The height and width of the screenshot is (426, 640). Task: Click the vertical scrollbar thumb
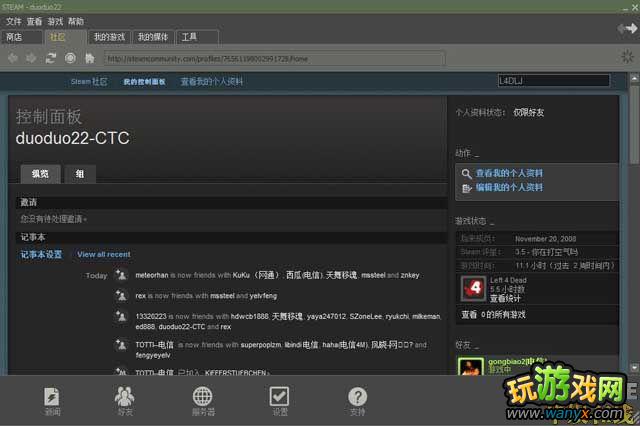click(634, 124)
